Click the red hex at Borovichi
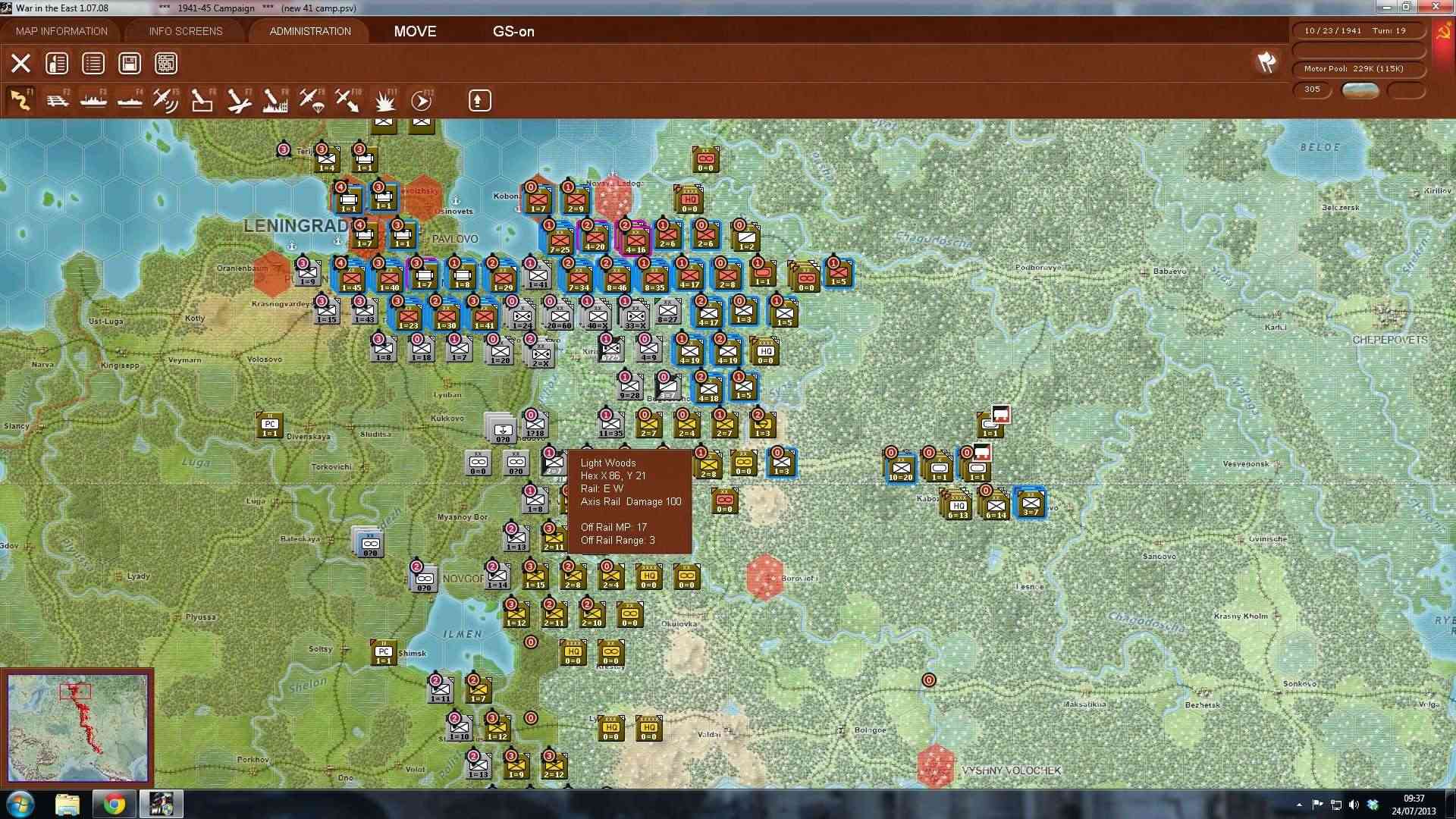This screenshot has height=819, width=1456. pyautogui.click(x=764, y=577)
